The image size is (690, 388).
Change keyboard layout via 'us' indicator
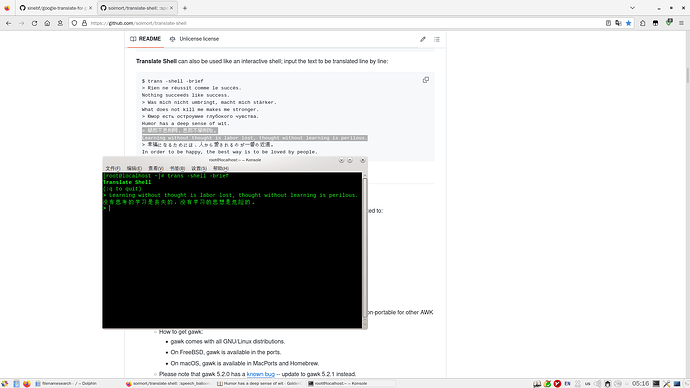[587, 384]
